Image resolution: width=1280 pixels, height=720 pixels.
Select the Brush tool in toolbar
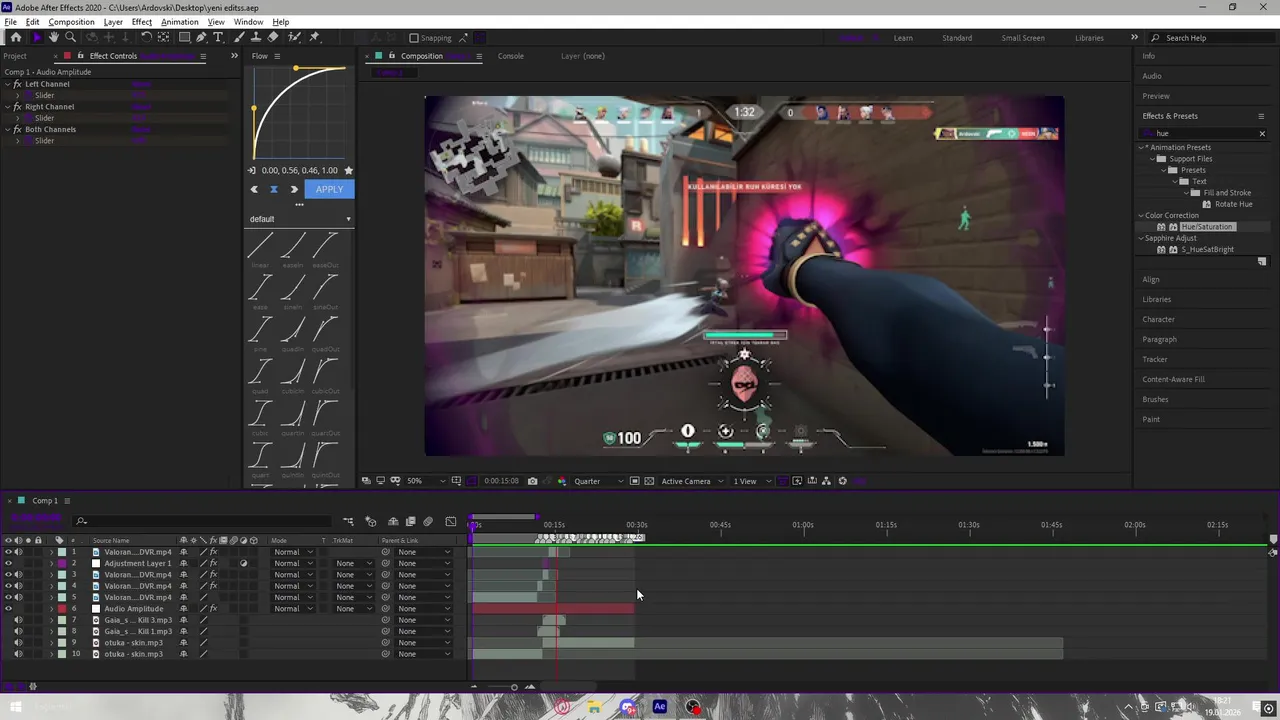click(x=239, y=37)
